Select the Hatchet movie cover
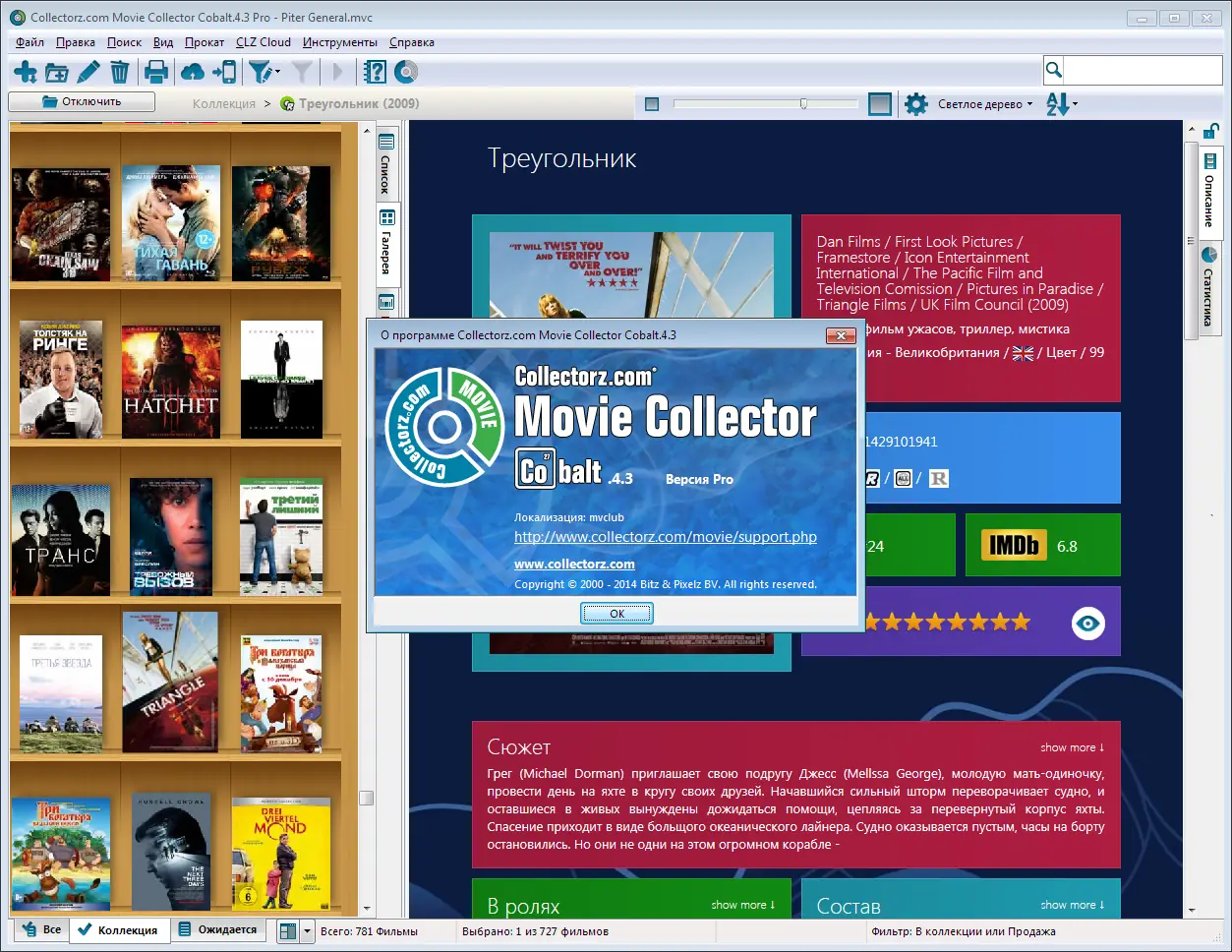The image size is (1232, 952). point(171,381)
